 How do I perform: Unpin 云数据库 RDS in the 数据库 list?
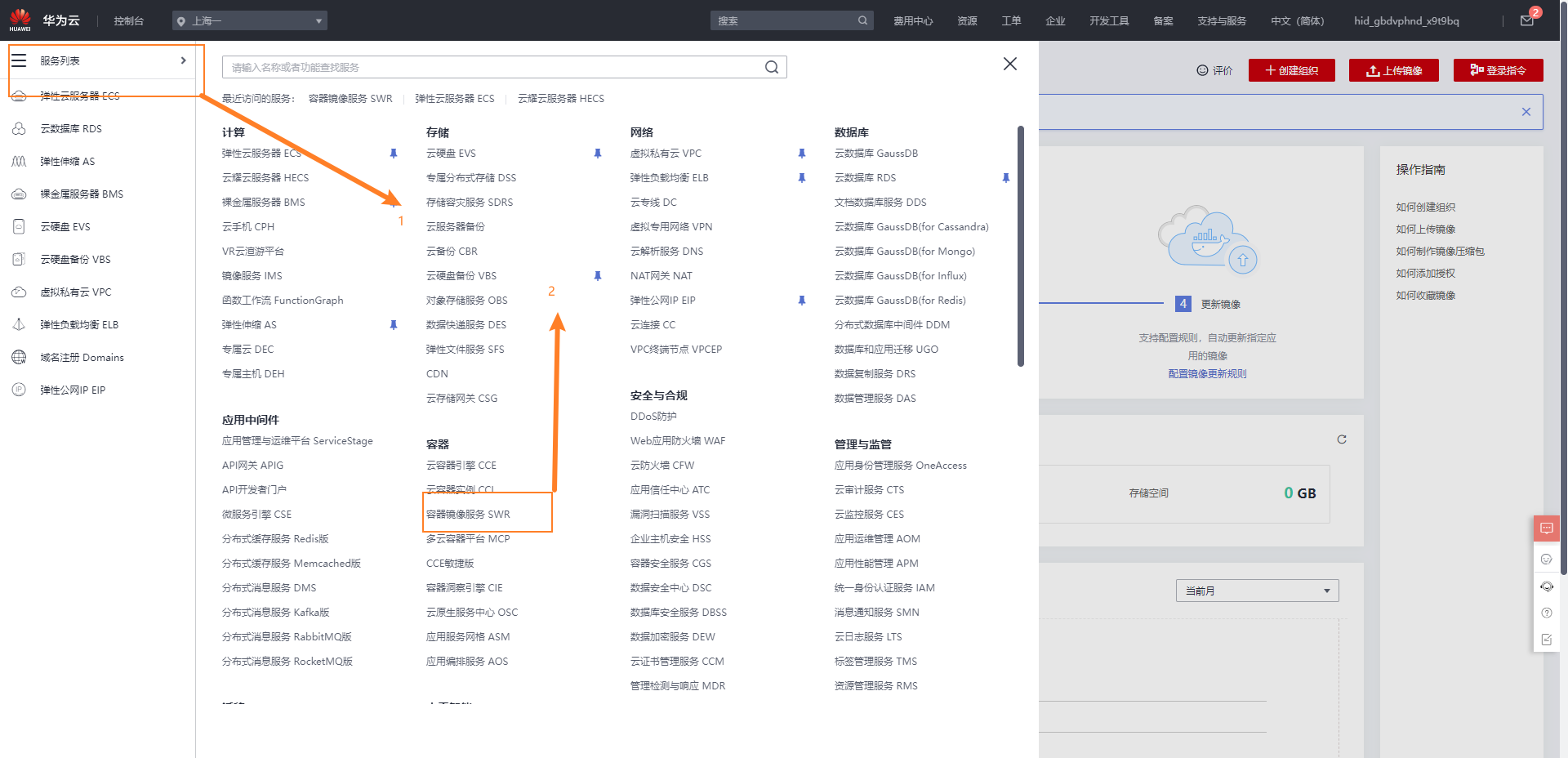coord(1006,178)
